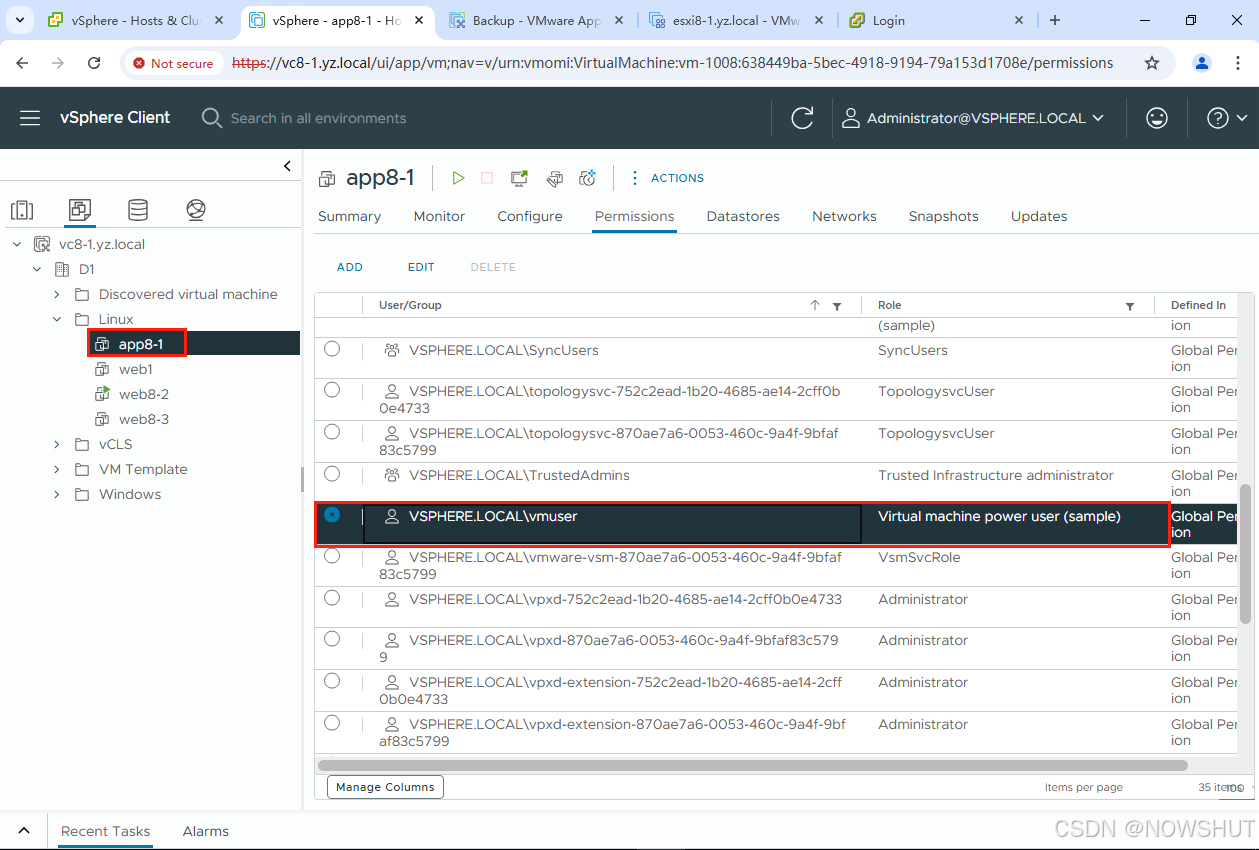The image size is (1259, 850).
Task: Click the Power Off stop icon
Action: 487,178
